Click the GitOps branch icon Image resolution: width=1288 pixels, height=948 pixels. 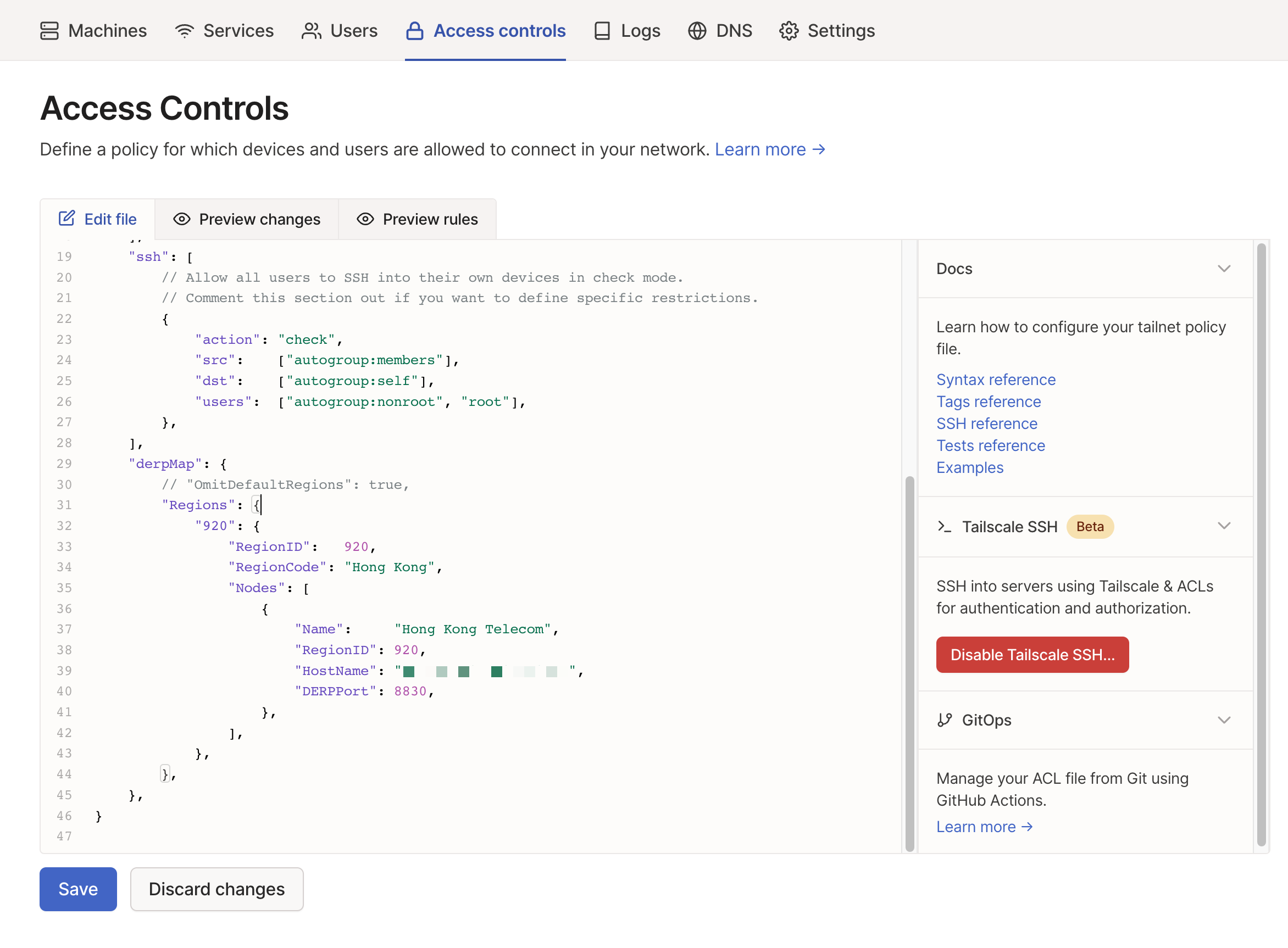(x=944, y=720)
